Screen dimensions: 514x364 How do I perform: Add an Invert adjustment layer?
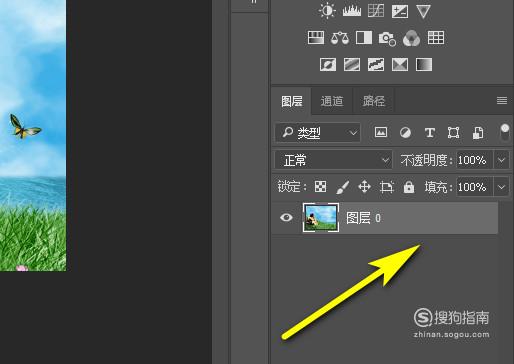pyautogui.click(x=328, y=64)
